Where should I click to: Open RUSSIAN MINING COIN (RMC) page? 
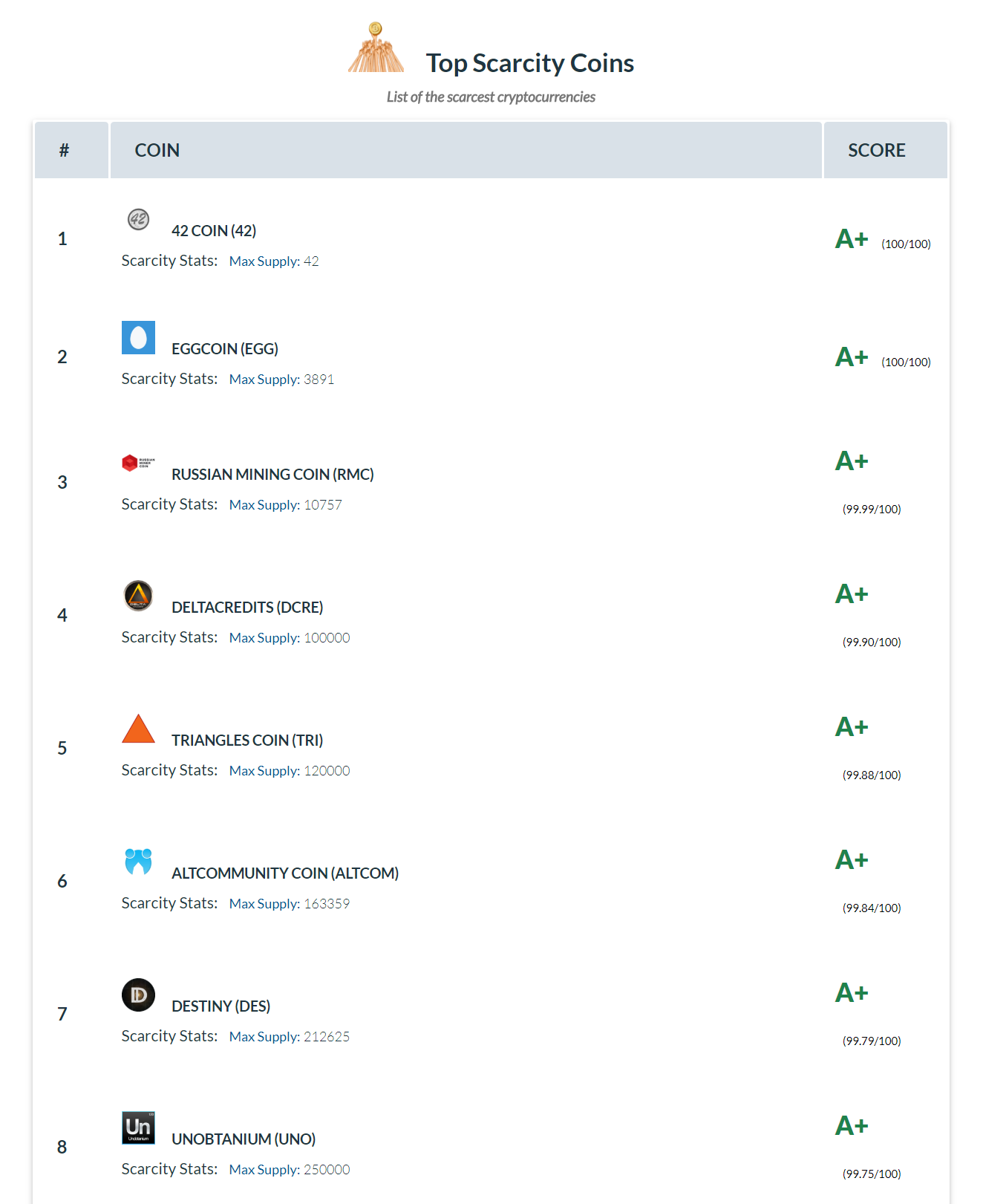[x=272, y=475]
